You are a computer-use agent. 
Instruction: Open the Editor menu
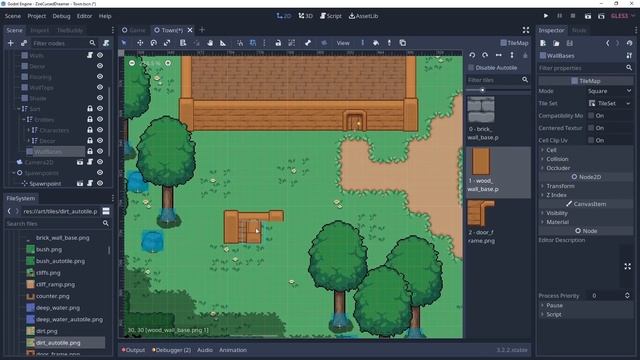tap(84, 16)
